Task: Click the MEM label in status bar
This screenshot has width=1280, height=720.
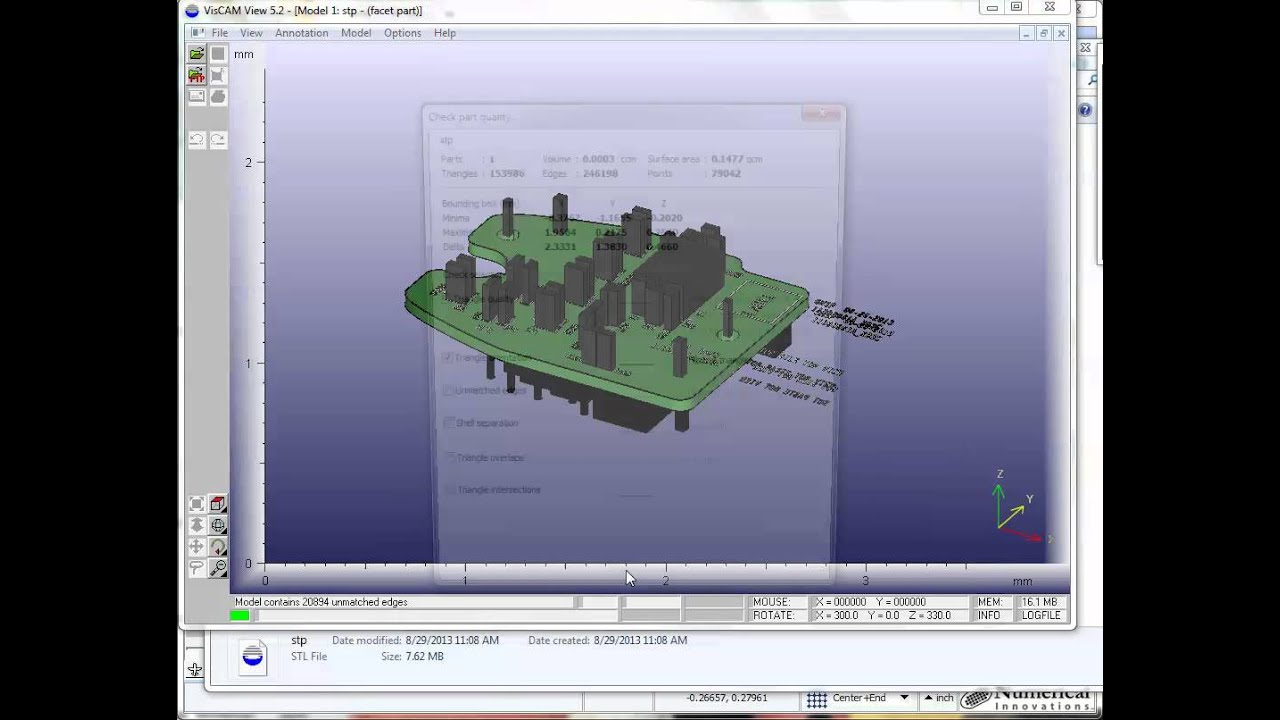Action: (990, 602)
